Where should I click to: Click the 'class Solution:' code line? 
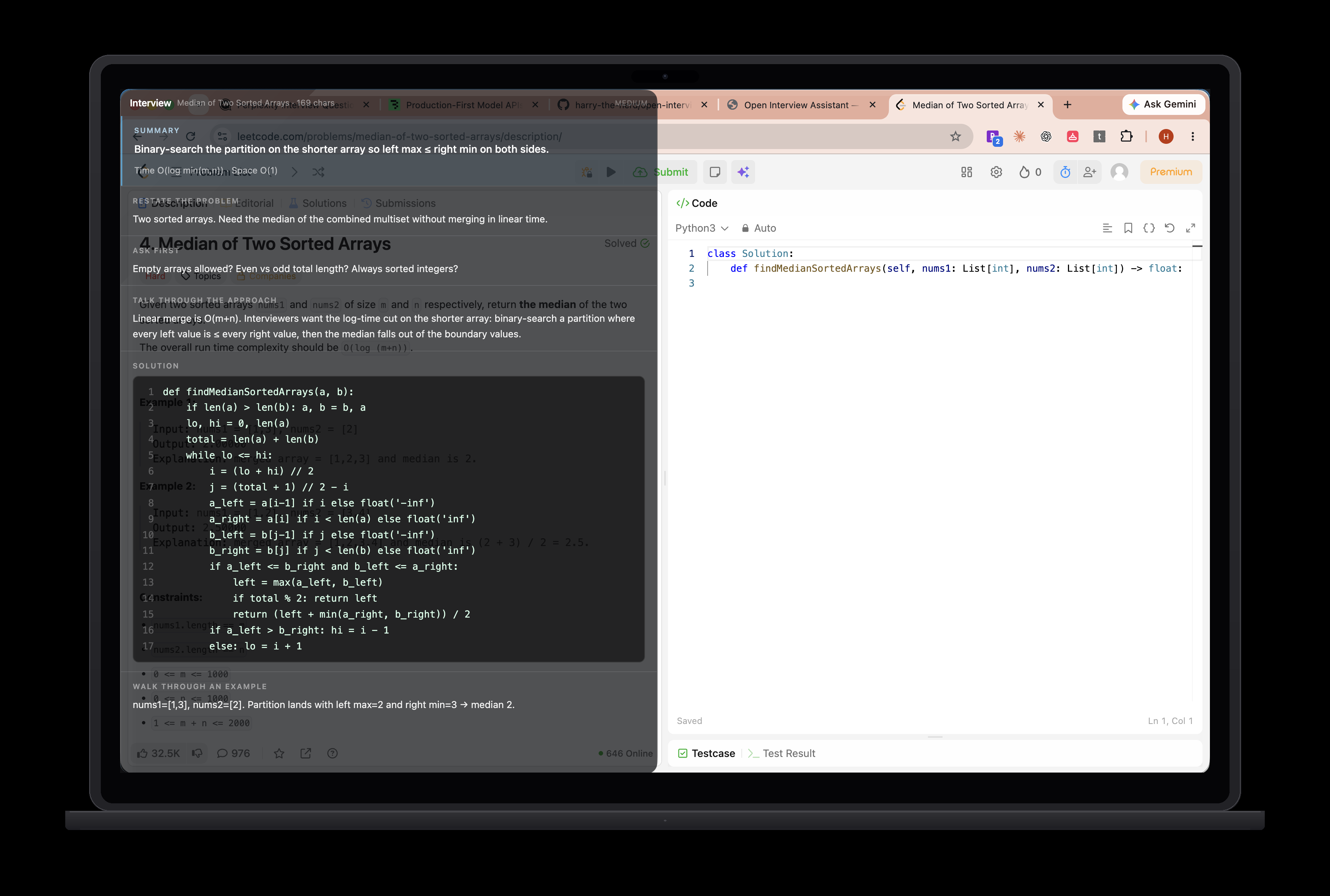[750, 254]
